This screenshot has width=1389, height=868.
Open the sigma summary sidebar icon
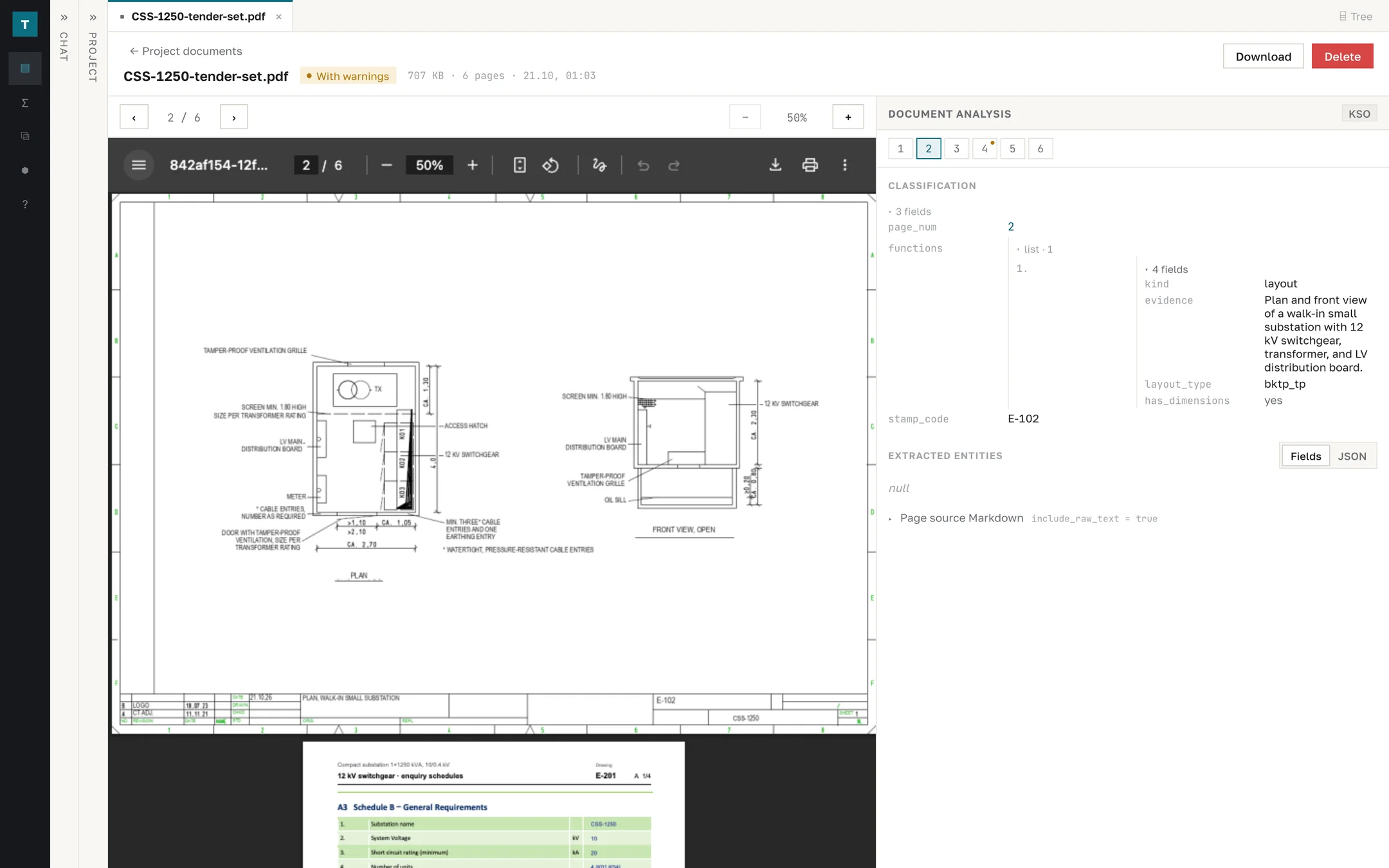coord(25,103)
